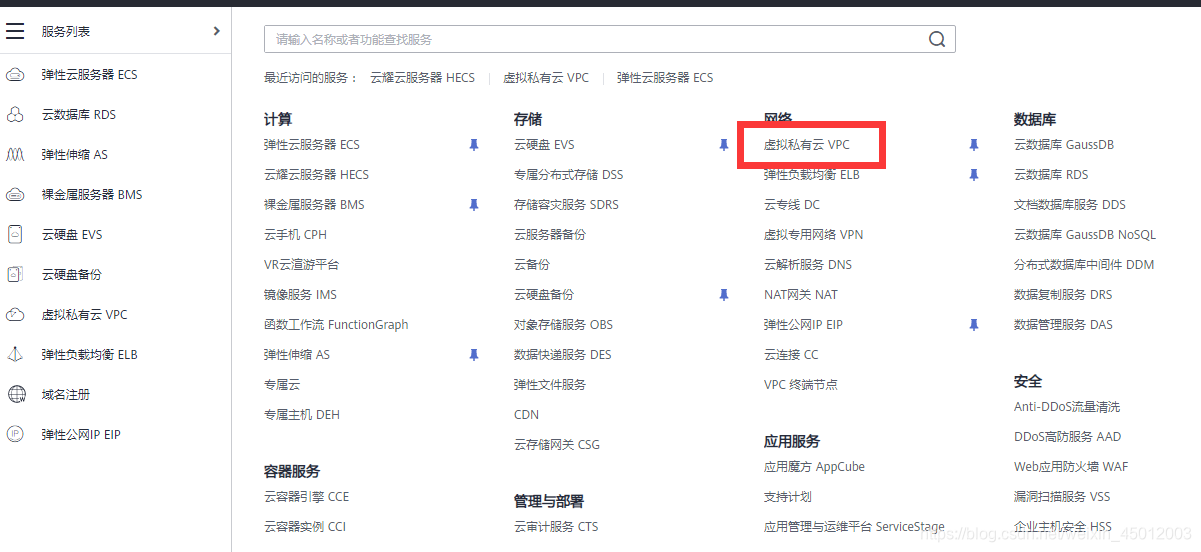Open 文档数据库服务 DDS
Screen dimensions: 1201x552
(1070, 205)
